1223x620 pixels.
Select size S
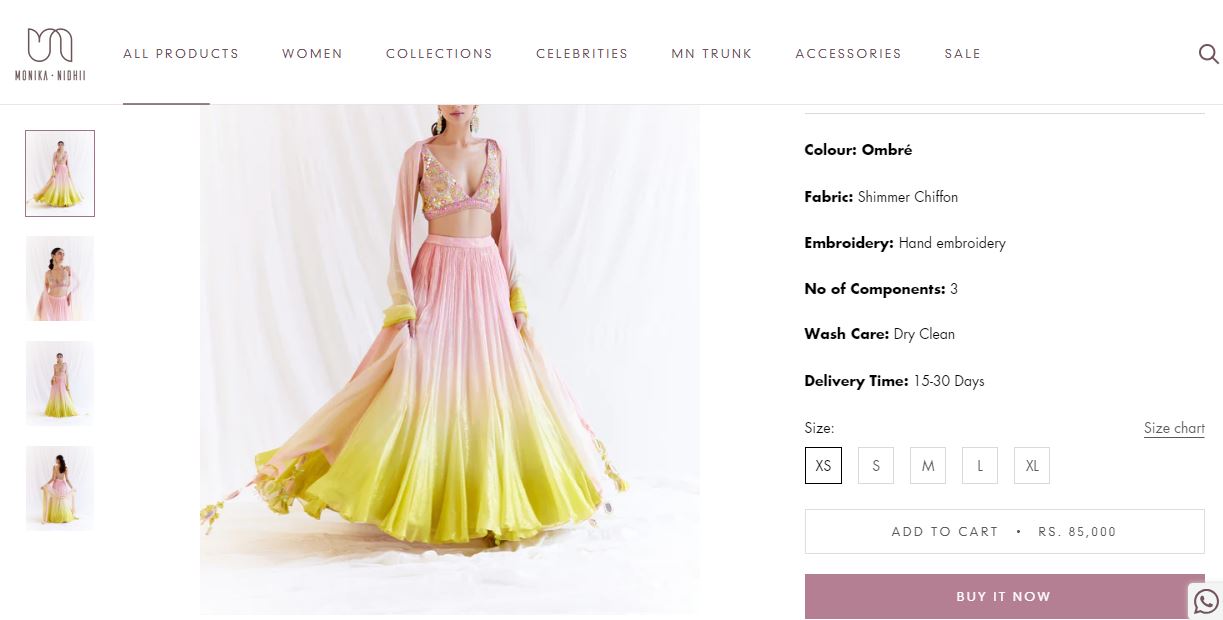pyautogui.click(x=875, y=465)
